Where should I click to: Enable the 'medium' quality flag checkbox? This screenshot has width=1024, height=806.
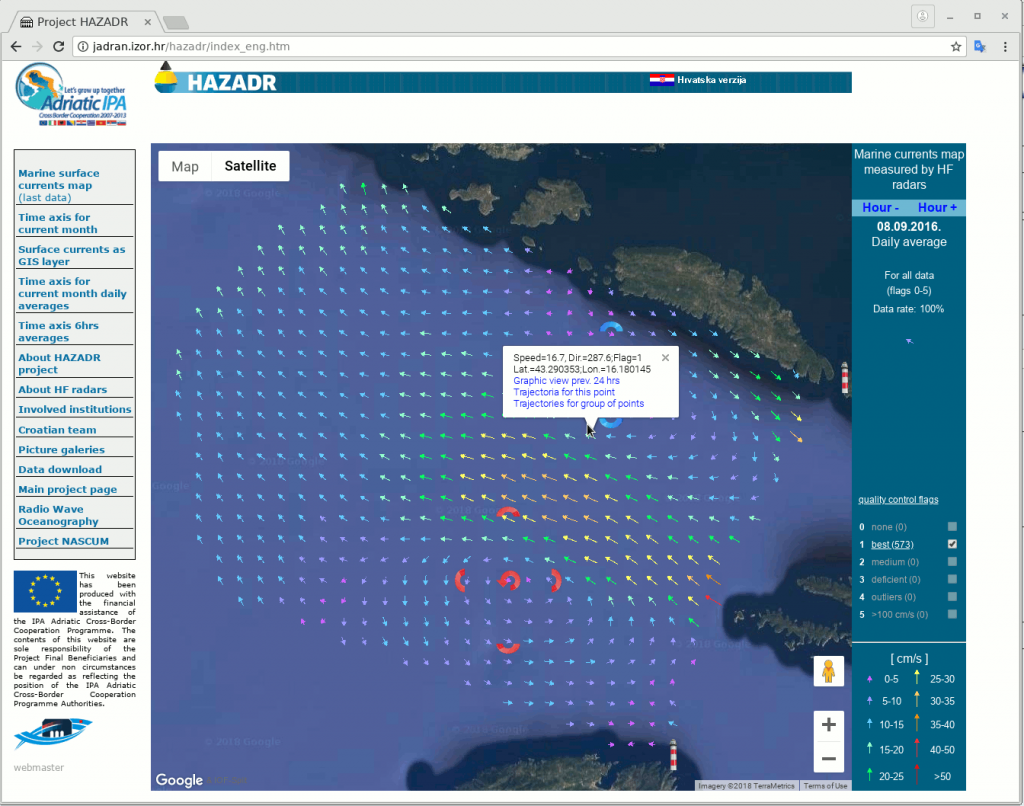952,562
